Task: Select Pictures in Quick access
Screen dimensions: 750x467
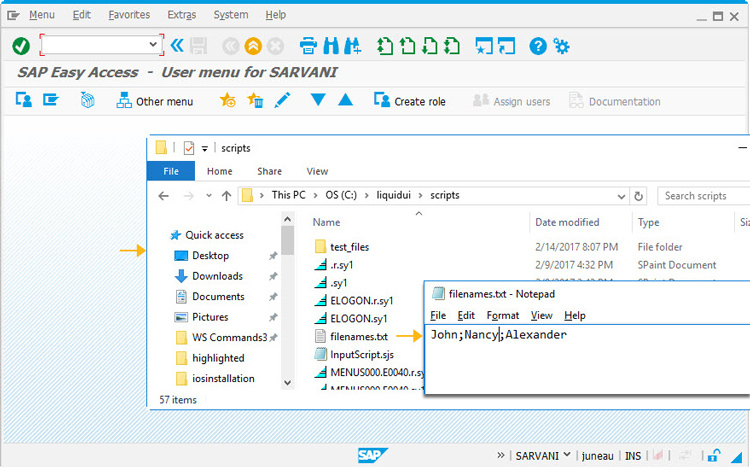Action: point(210,317)
